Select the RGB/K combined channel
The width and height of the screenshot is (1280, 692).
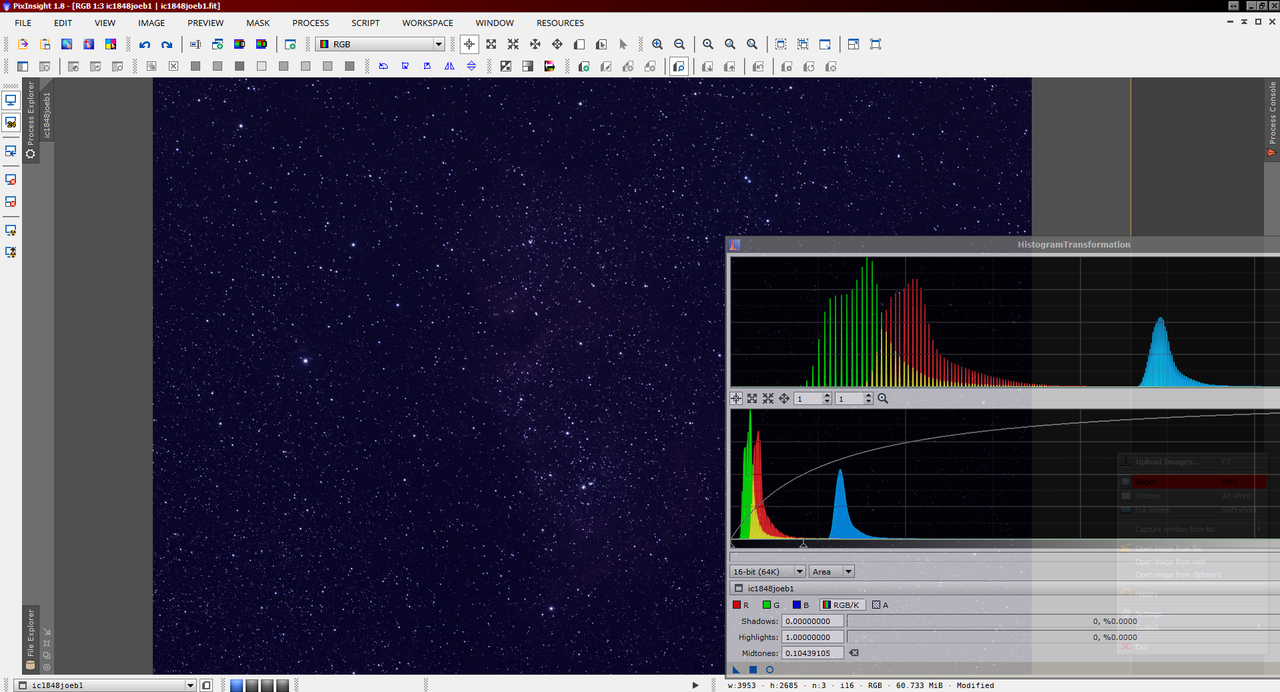click(841, 605)
